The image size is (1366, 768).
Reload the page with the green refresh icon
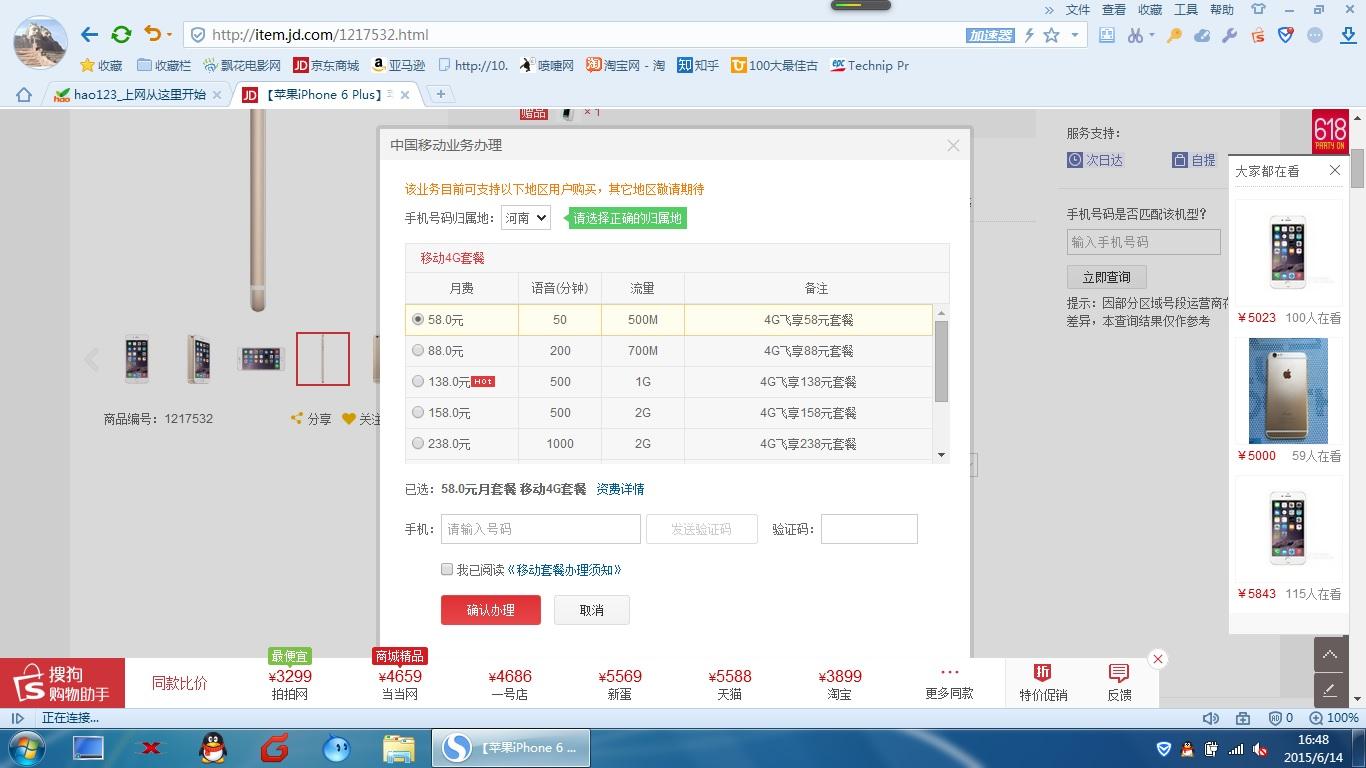(121, 35)
